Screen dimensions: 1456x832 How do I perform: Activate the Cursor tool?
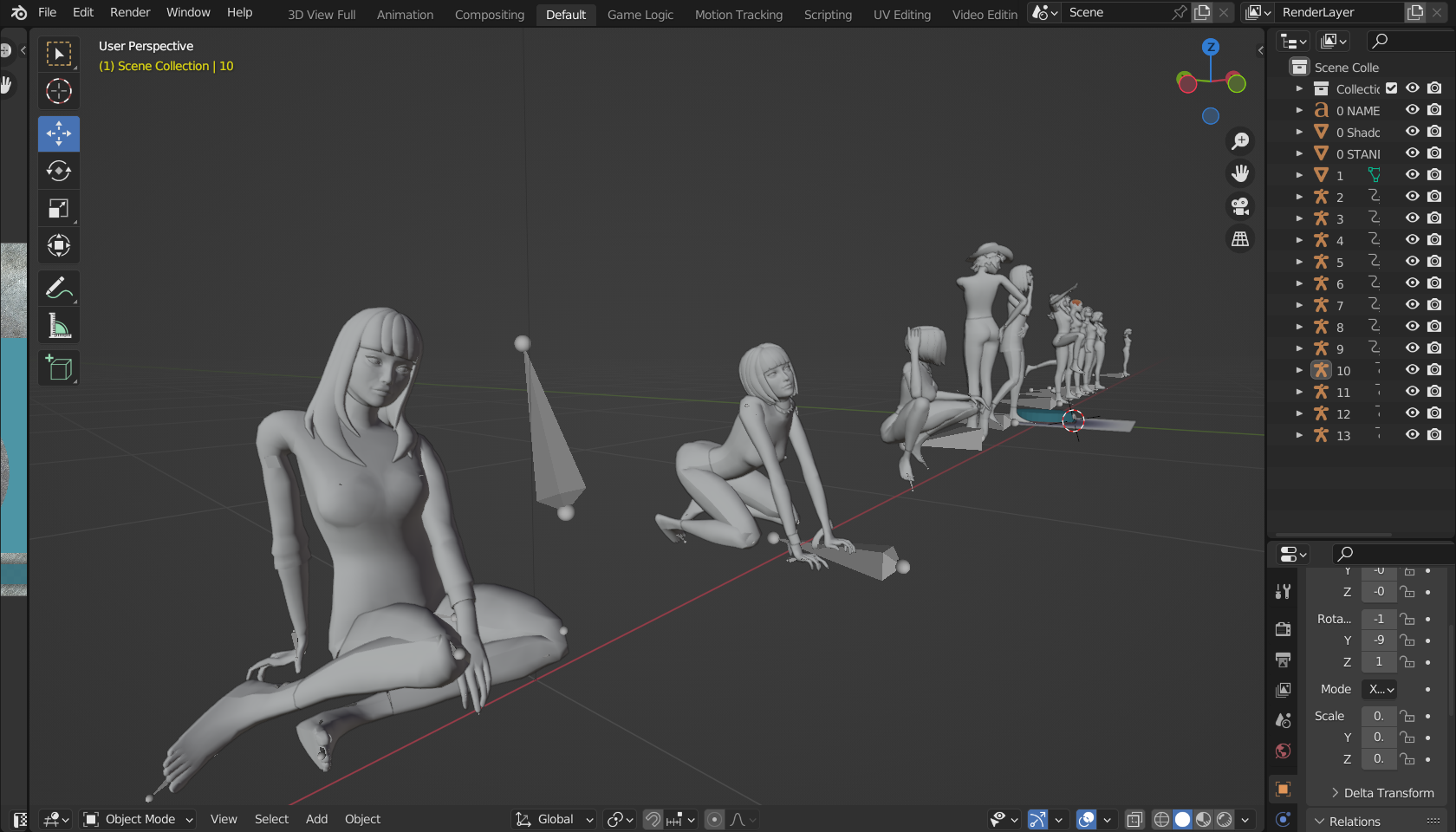click(x=59, y=91)
